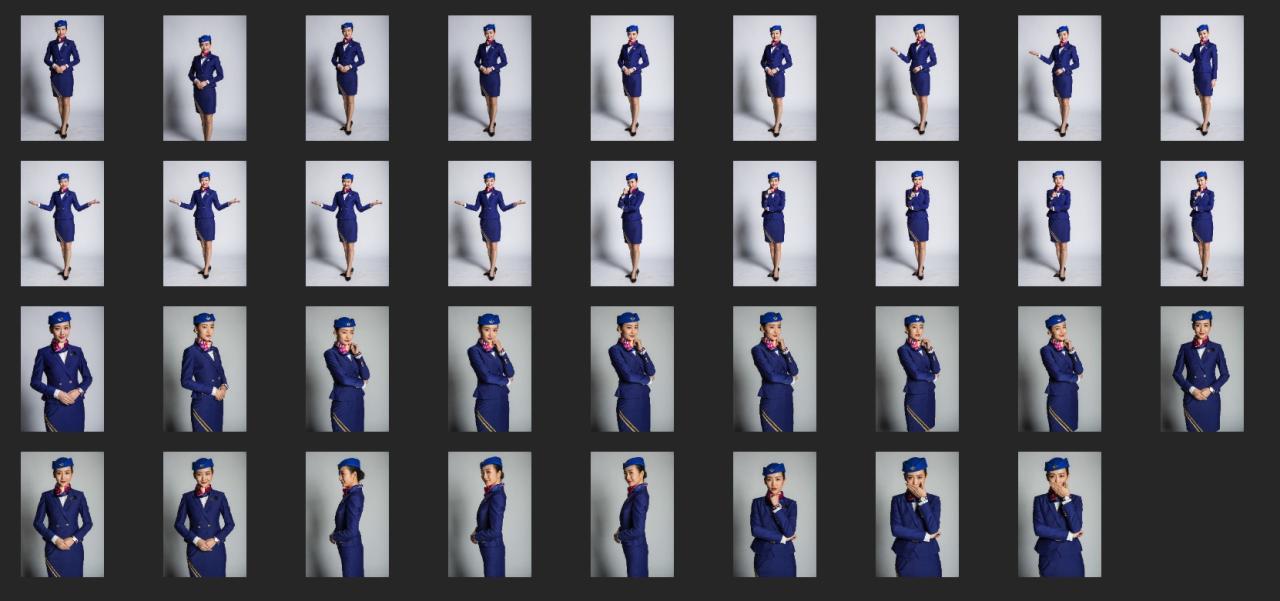The width and height of the screenshot is (1280, 601).
Task: Click third thumbnail with both arms spread open
Action: coord(347,224)
